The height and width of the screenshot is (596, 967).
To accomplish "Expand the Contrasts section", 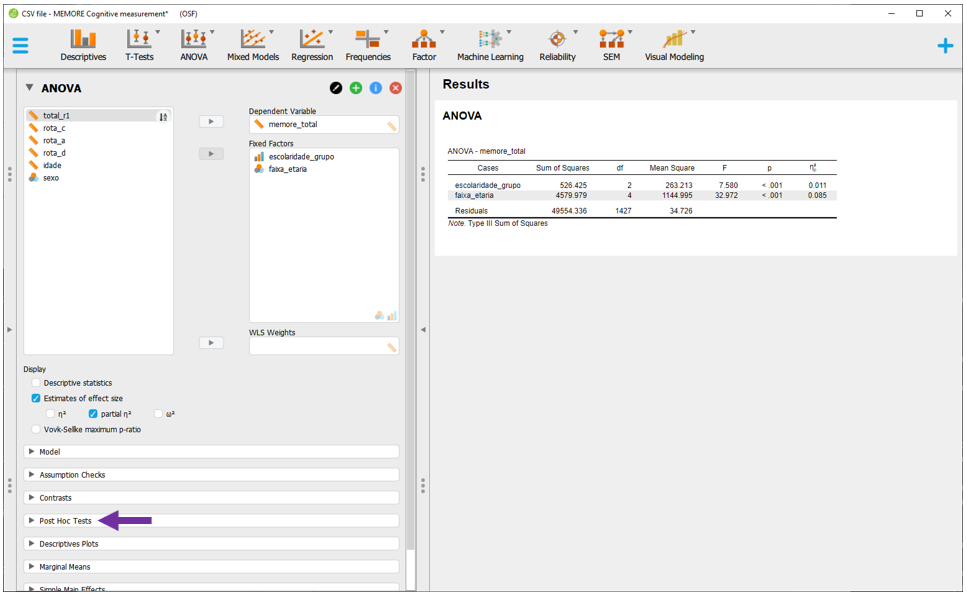I will (x=55, y=498).
